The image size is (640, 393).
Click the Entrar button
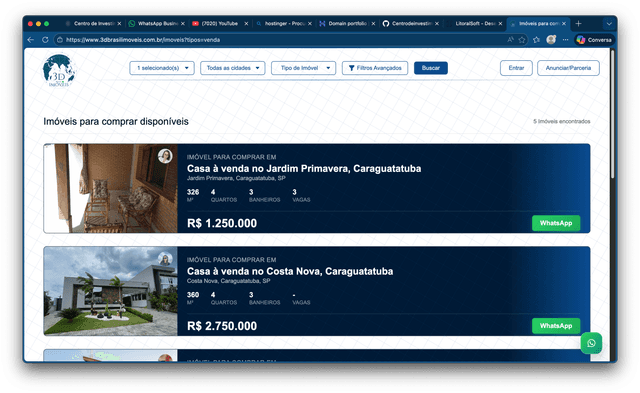(x=516, y=68)
